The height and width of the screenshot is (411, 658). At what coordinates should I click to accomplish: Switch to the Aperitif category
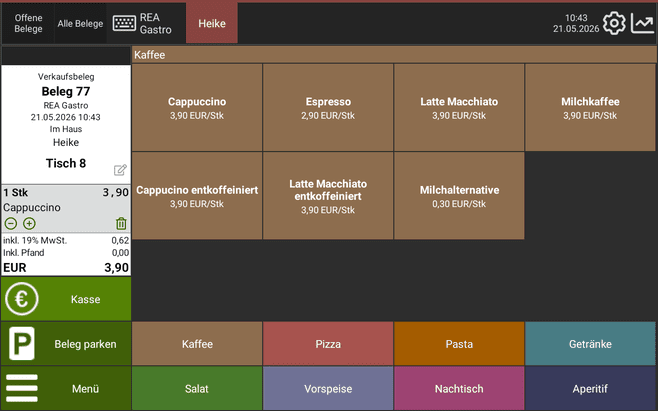(590, 388)
